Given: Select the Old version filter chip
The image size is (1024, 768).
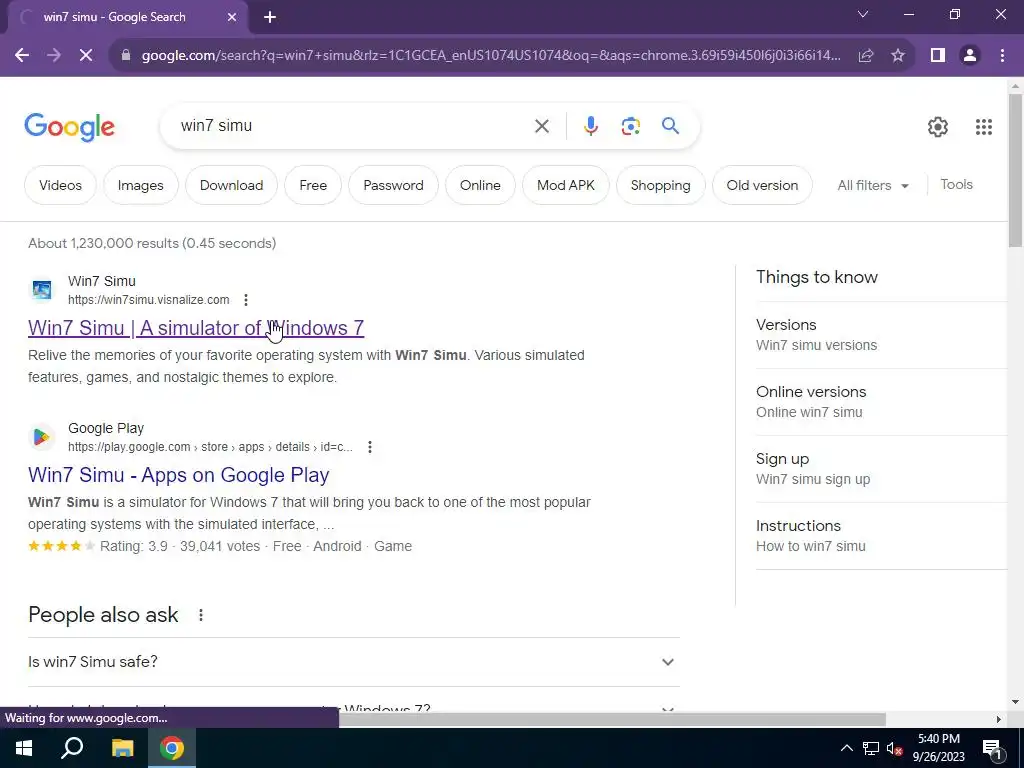Looking at the screenshot, I should pos(762,185).
